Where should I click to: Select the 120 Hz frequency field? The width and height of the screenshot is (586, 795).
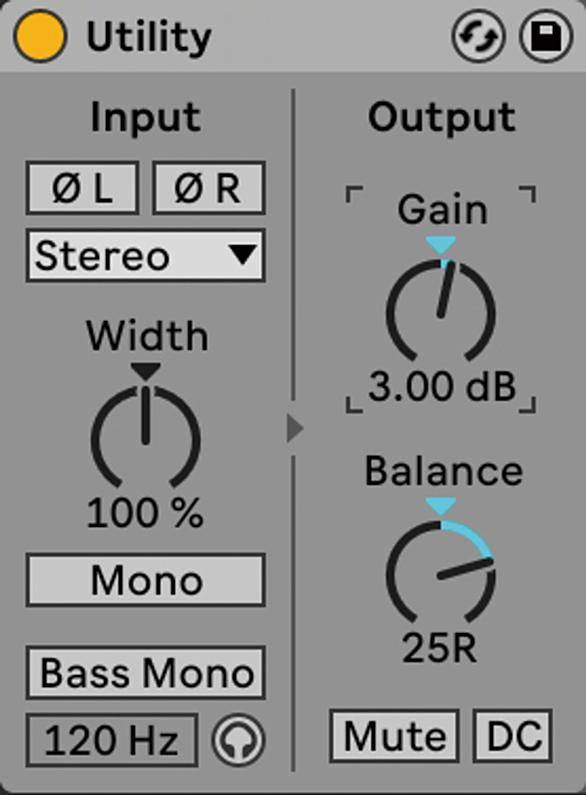click(x=112, y=740)
